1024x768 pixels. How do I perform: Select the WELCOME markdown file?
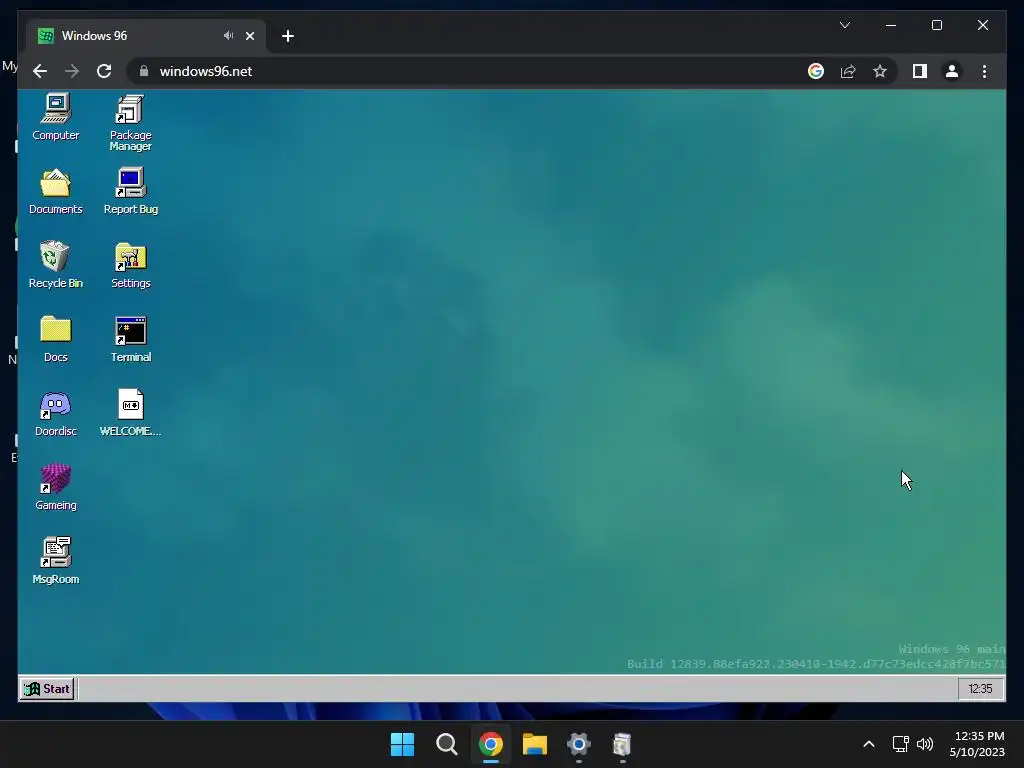pos(131,413)
